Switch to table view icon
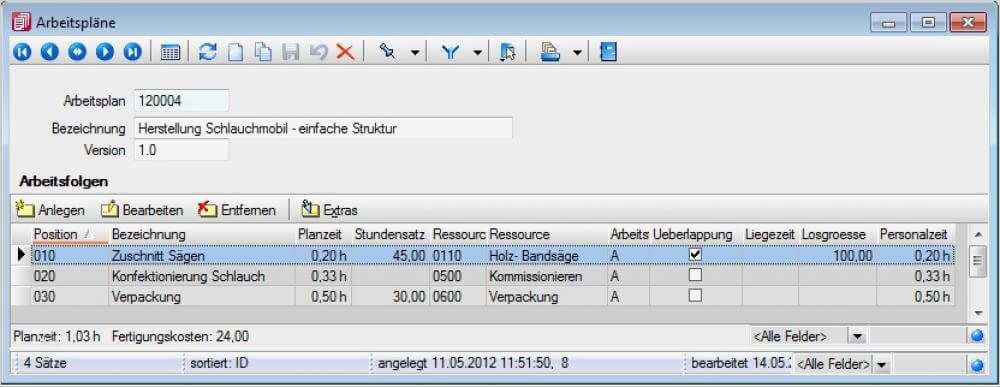1000x387 pixels. point(170,53)
